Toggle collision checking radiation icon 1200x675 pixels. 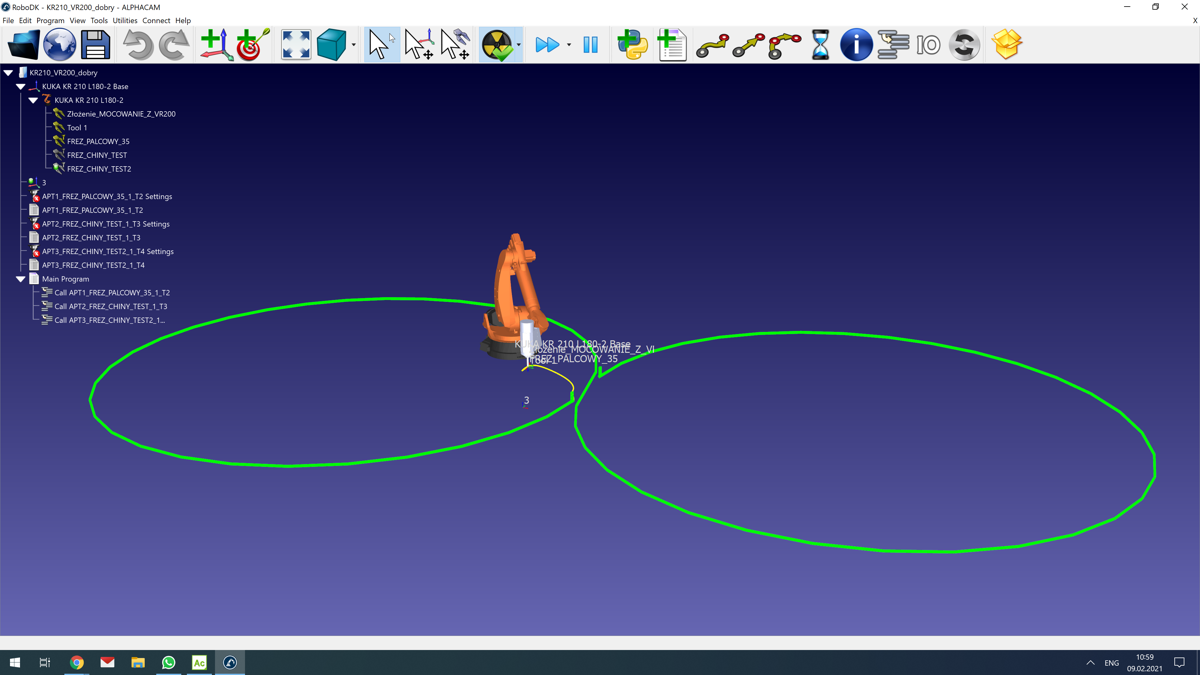(497, 45)
